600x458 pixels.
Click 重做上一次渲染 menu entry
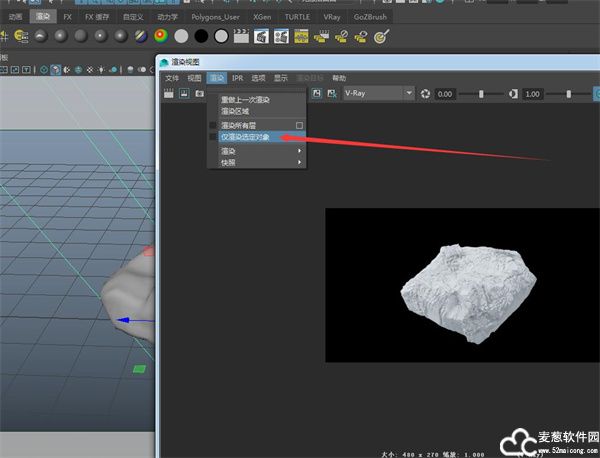(245, 99)
